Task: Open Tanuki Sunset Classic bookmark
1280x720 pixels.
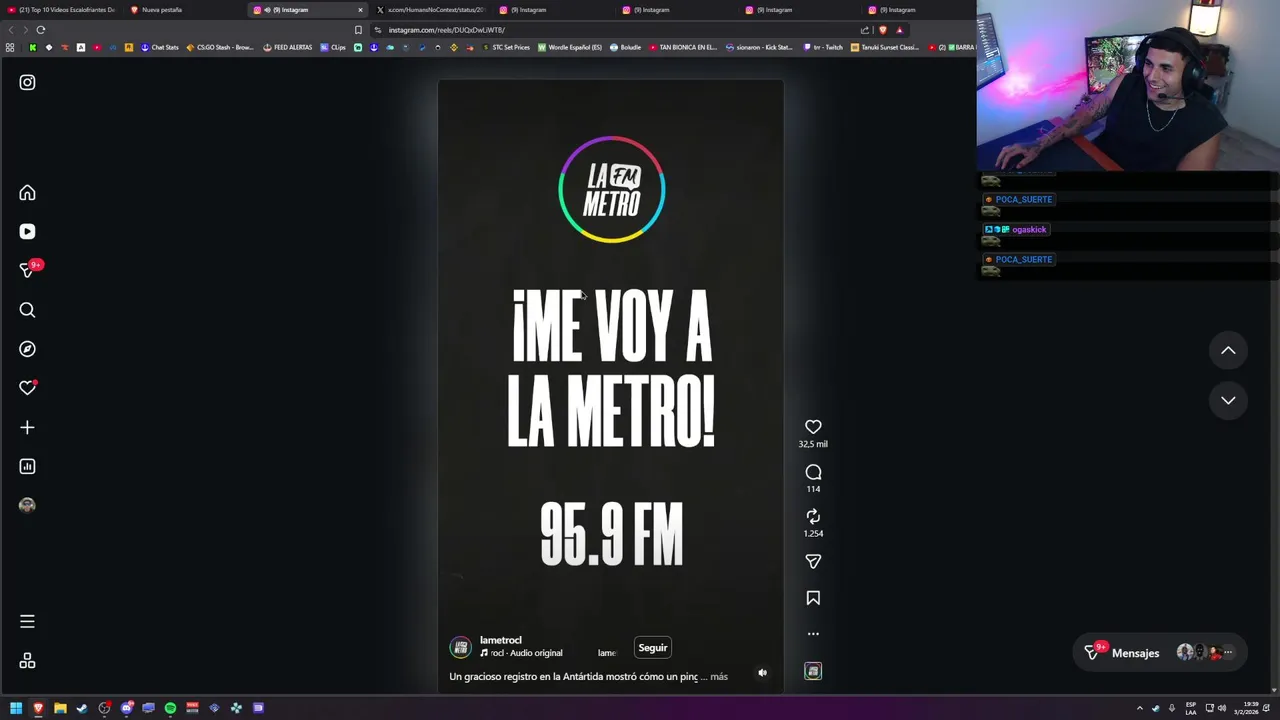Action: 885,47
